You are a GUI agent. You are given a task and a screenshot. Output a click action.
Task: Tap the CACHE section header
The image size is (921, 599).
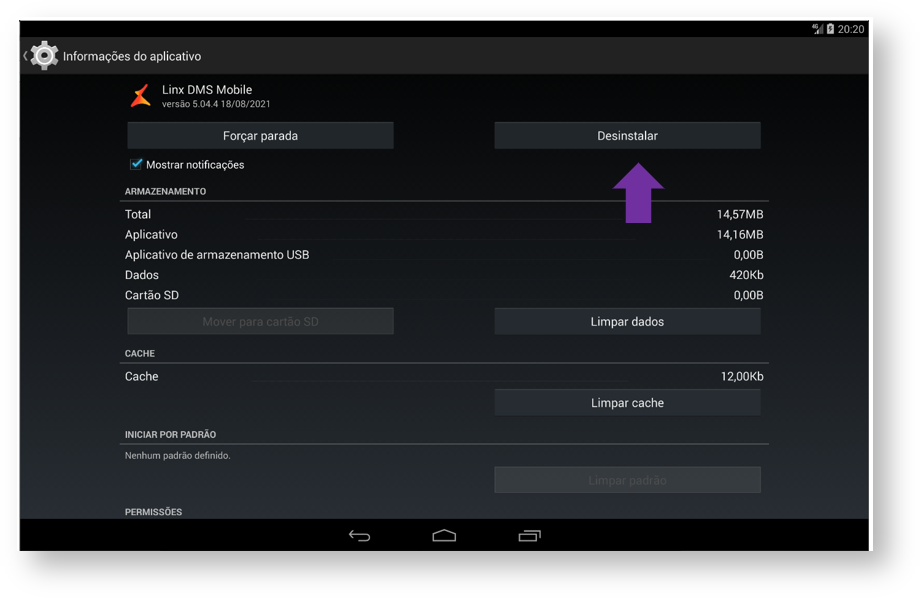pos(140,354)
